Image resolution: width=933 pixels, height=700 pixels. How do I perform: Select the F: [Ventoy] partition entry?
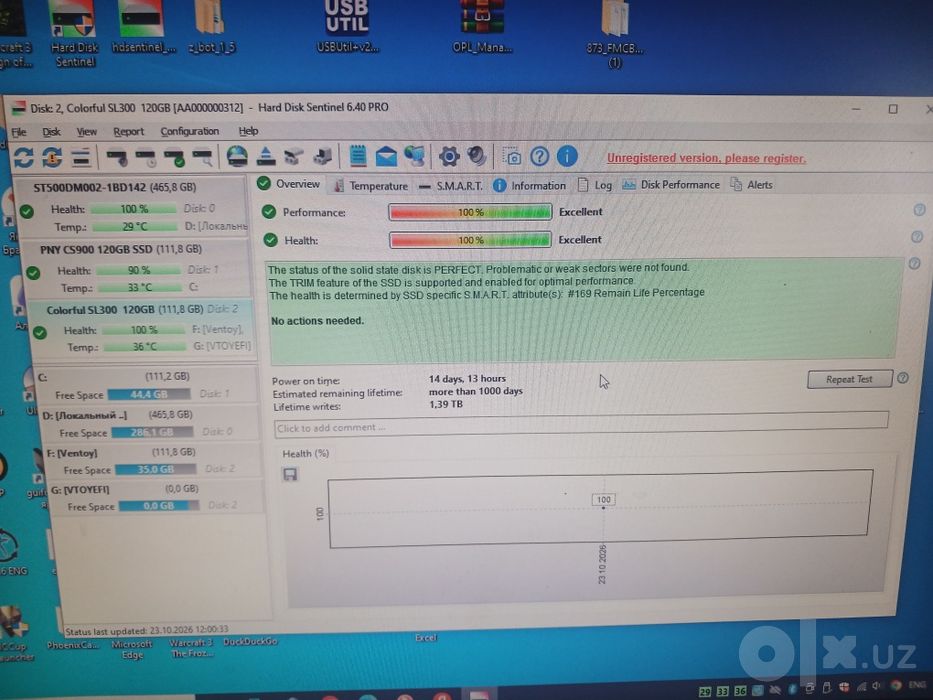[x=152, y=461]
